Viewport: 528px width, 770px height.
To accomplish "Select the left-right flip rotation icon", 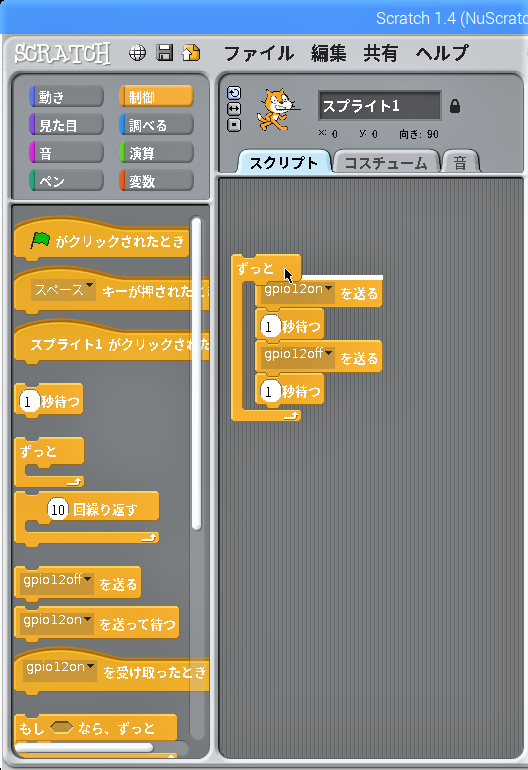I will click(234, 109).
